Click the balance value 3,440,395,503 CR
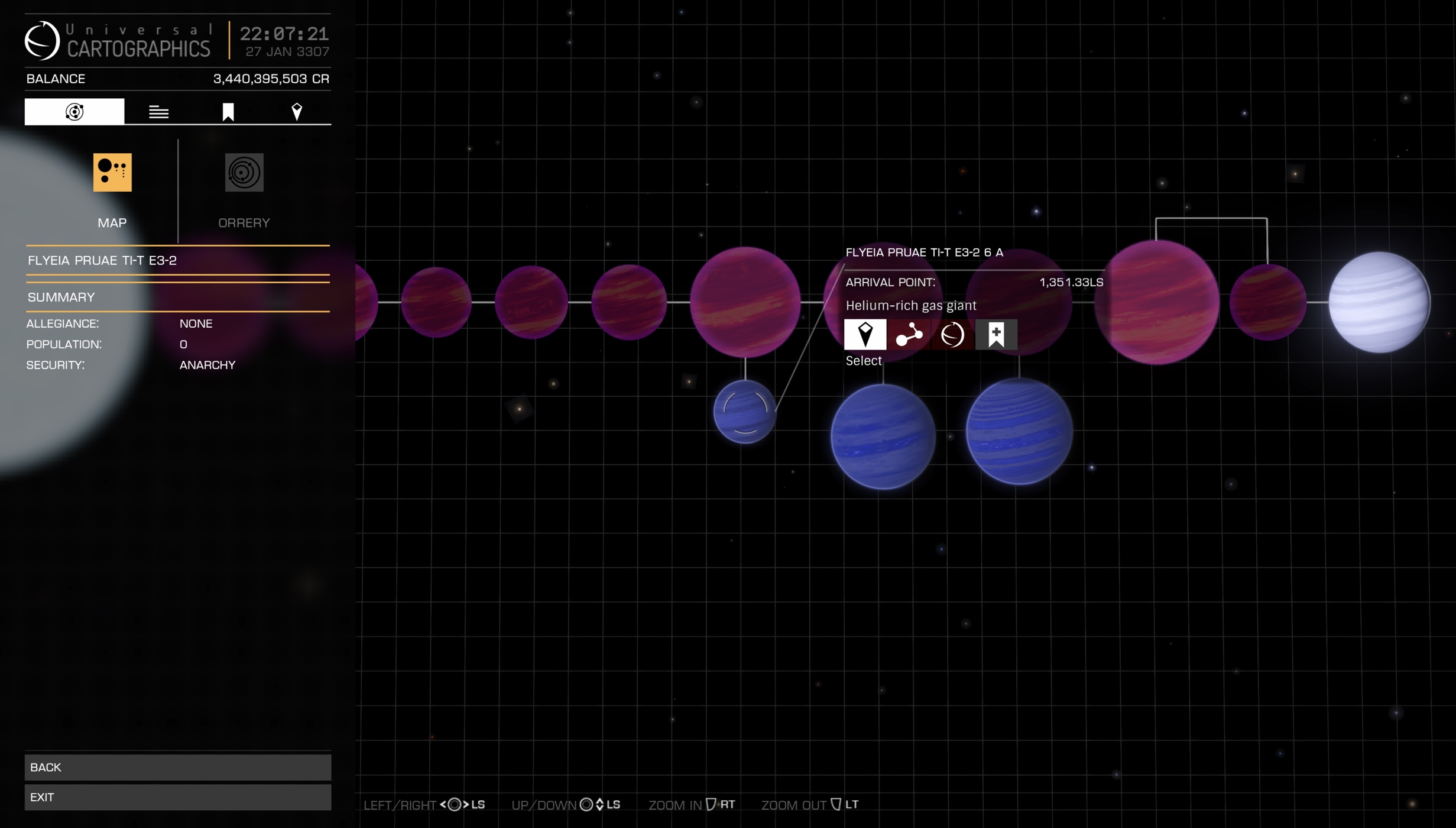This screenshot has height=828, width=1456. [x=271, y=79]
